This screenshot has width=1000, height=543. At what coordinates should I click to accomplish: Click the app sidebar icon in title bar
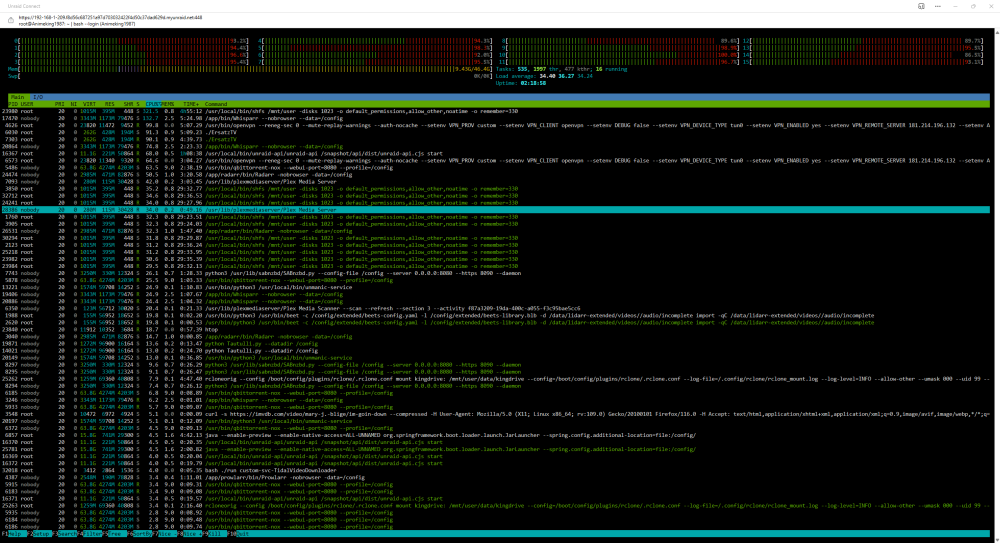click(x=921, y=6)
